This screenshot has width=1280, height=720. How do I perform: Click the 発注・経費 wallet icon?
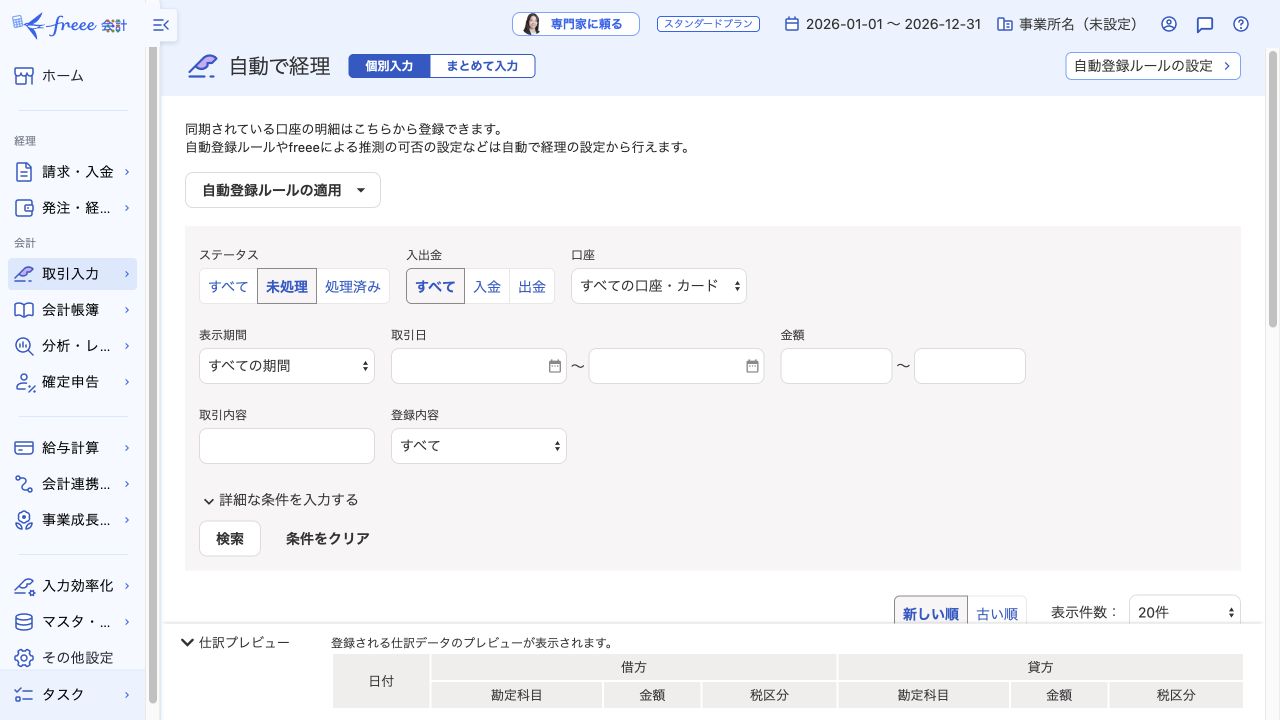point(25,208)
